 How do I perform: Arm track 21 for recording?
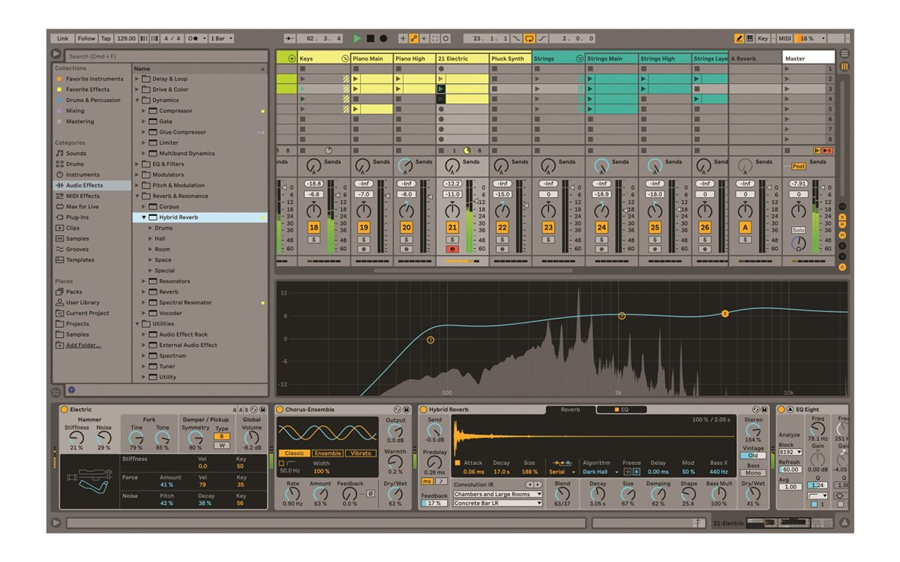point(452,249)
